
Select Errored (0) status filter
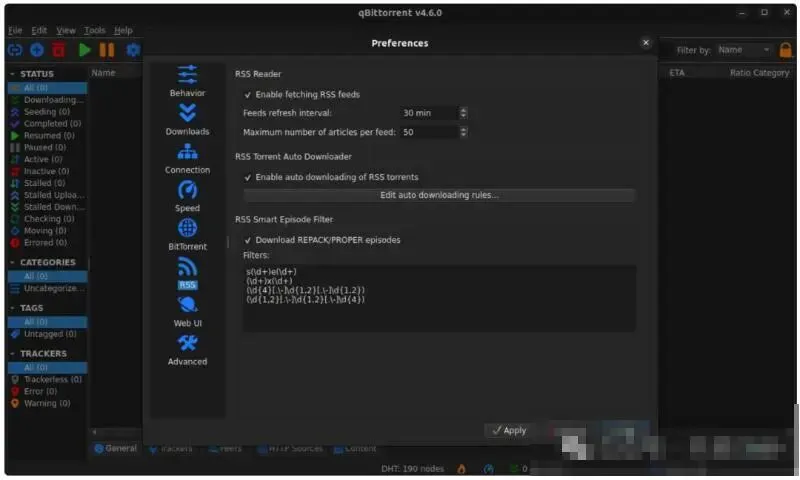pos(47,243)
